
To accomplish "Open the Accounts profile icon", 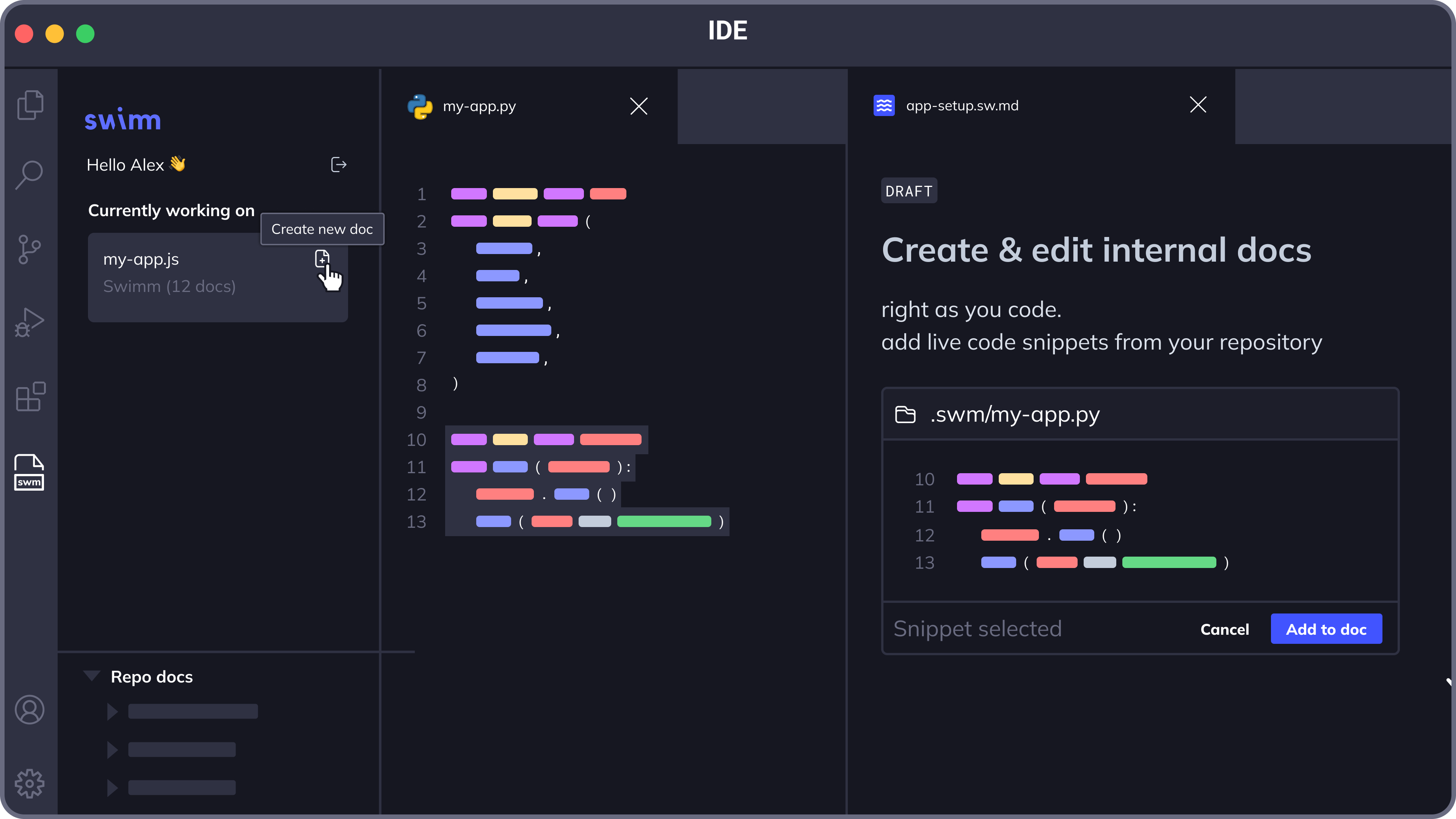I will [x=30, y=710].
